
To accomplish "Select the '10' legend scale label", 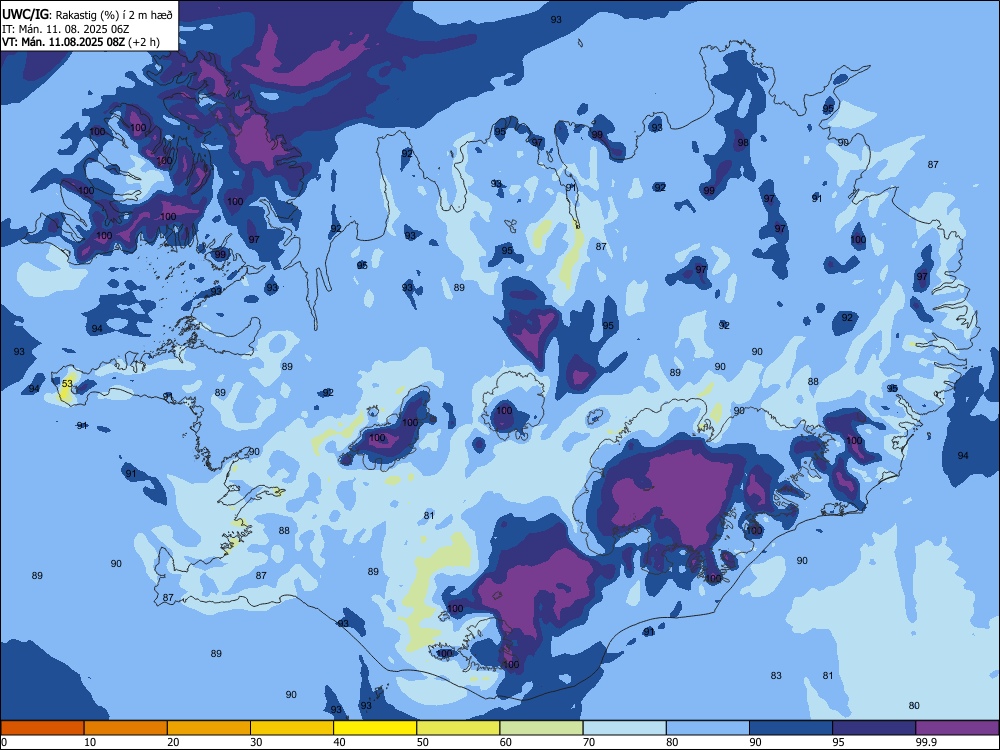I will [90, 742].
